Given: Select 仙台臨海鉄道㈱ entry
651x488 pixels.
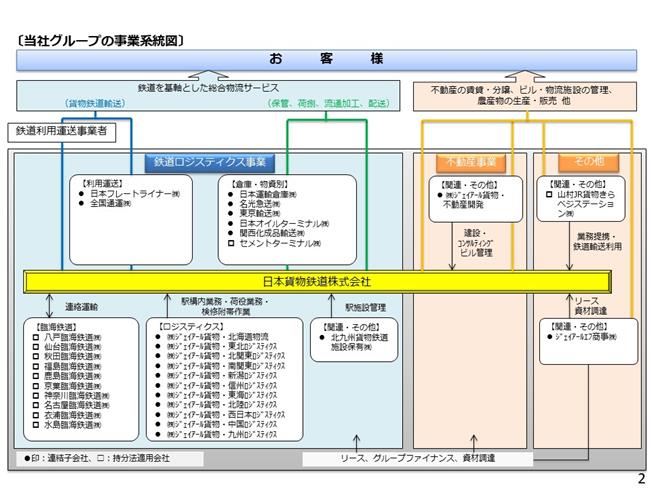Looking at the screenshot, I should (67, 347).
